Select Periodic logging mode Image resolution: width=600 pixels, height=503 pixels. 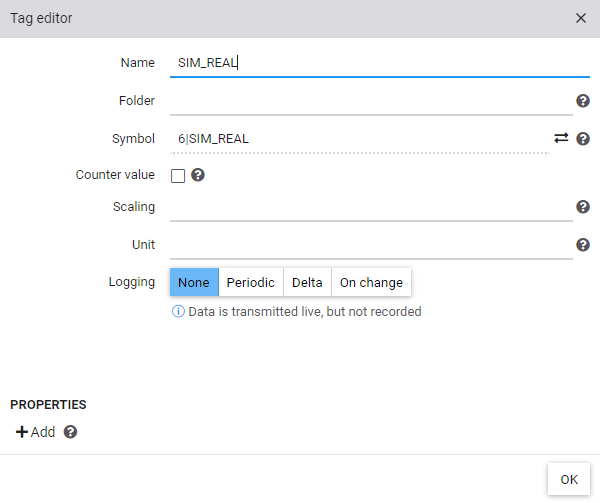pyautogui.click(x=251, y=282)
